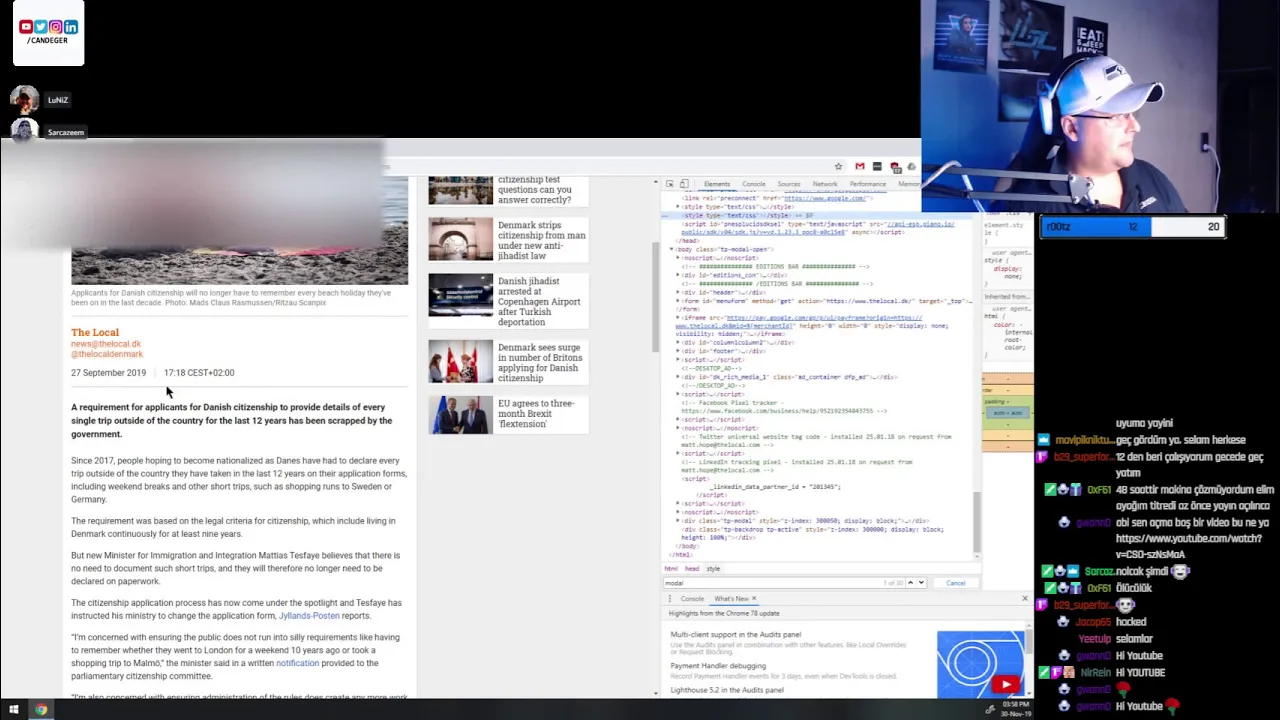Click the webpage vertical scrollbar
Viewport: 1280px width, 720px height.
point(656,298)
